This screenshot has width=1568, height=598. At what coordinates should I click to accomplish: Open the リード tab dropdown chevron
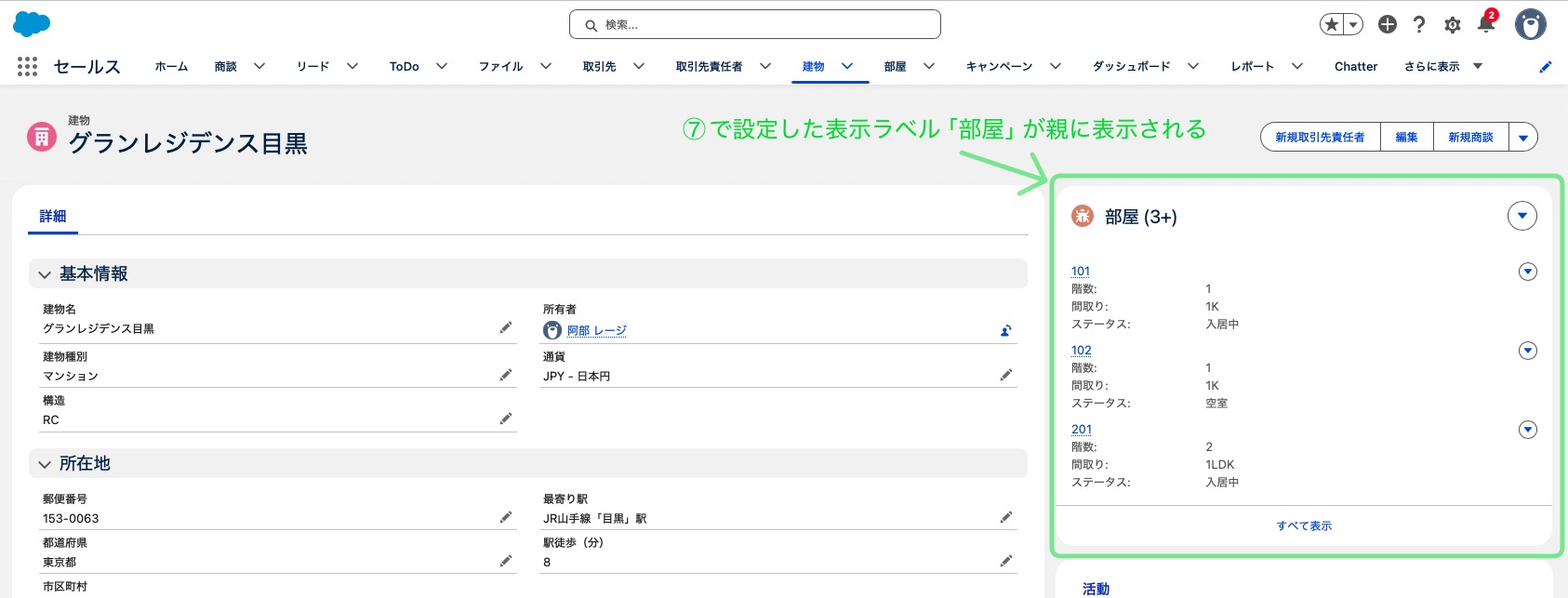352,66
